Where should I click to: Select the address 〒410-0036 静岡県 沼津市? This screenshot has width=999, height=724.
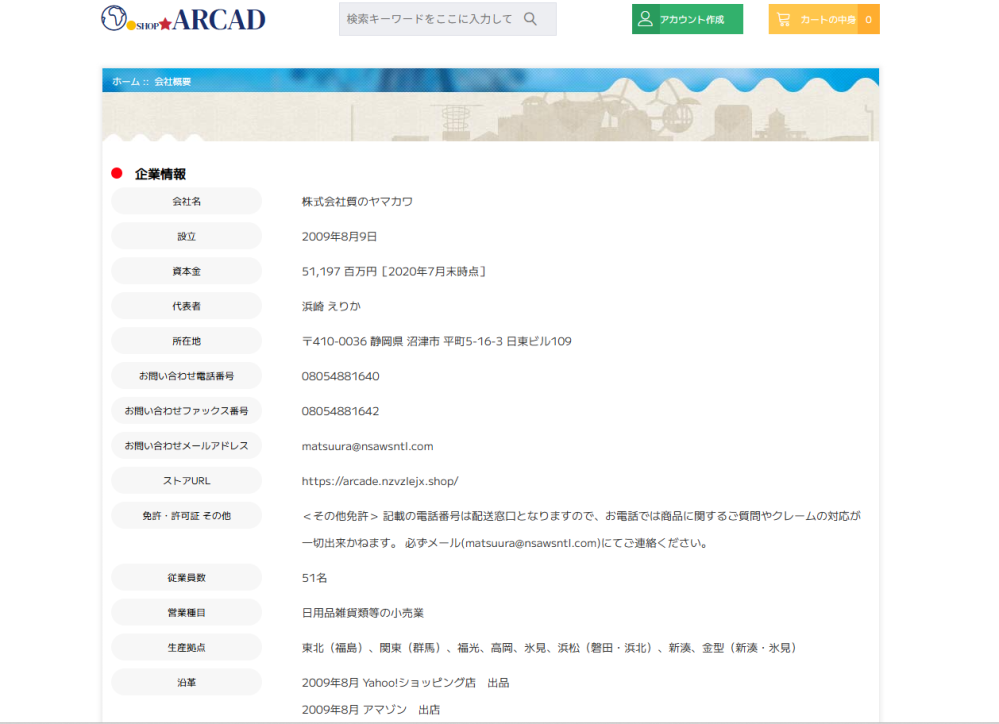(436, 342)
